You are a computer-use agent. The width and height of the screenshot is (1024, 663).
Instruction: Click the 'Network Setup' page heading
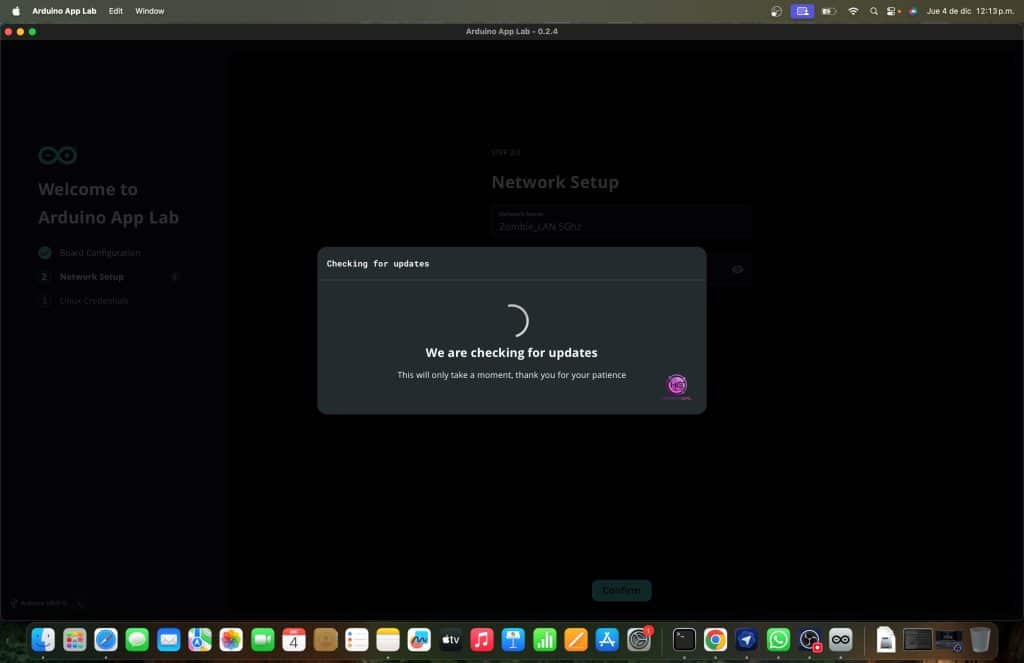tap(555, 182)
